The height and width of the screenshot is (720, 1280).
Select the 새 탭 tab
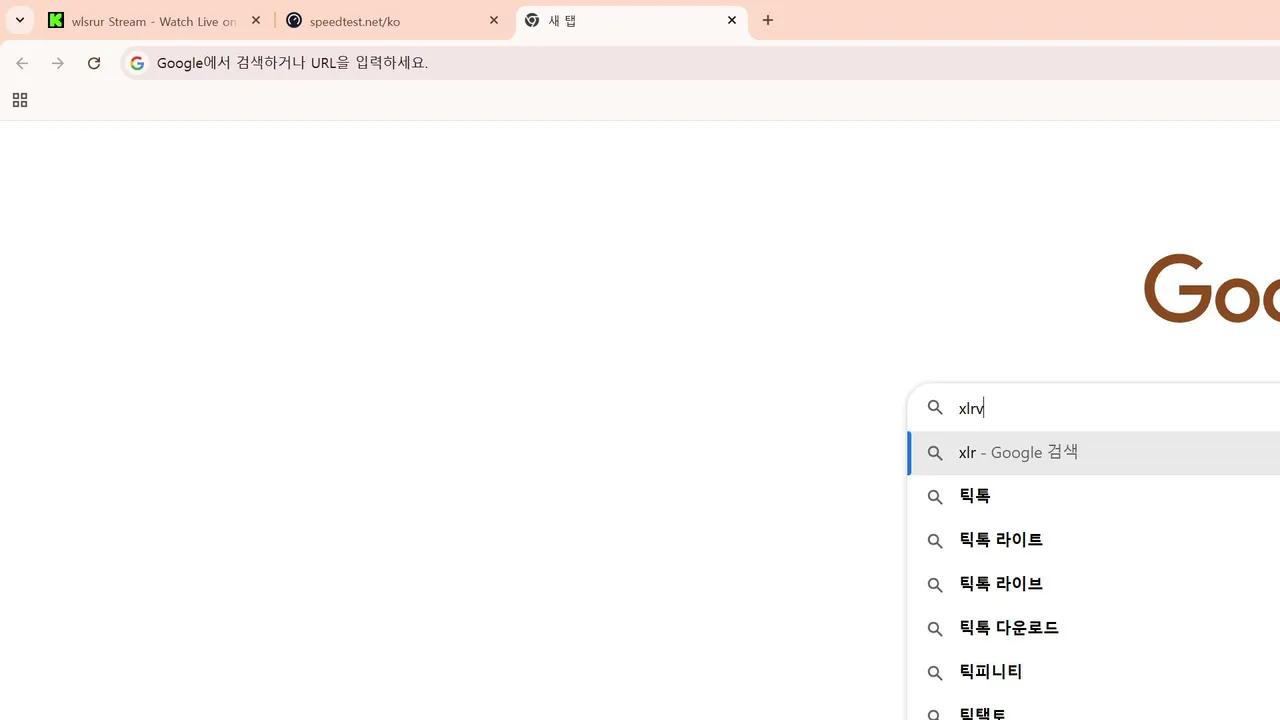[631, 21]
